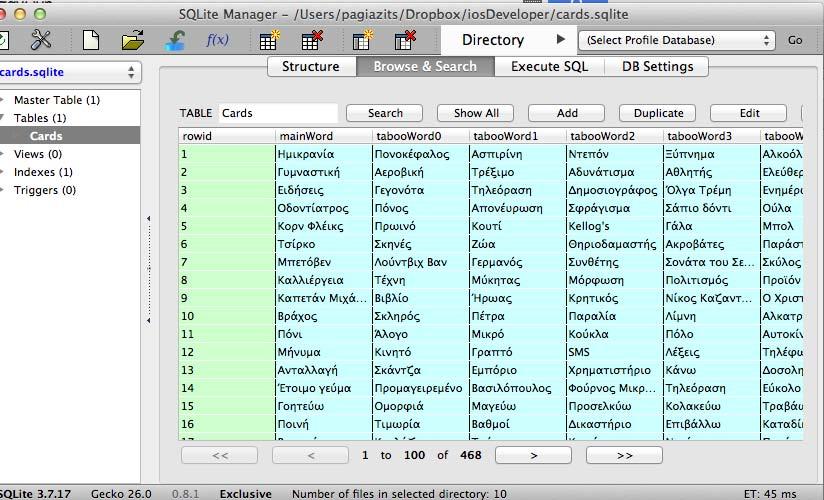
Task: Select the cell 'SMS' in row 12
Action: (615, 352)
